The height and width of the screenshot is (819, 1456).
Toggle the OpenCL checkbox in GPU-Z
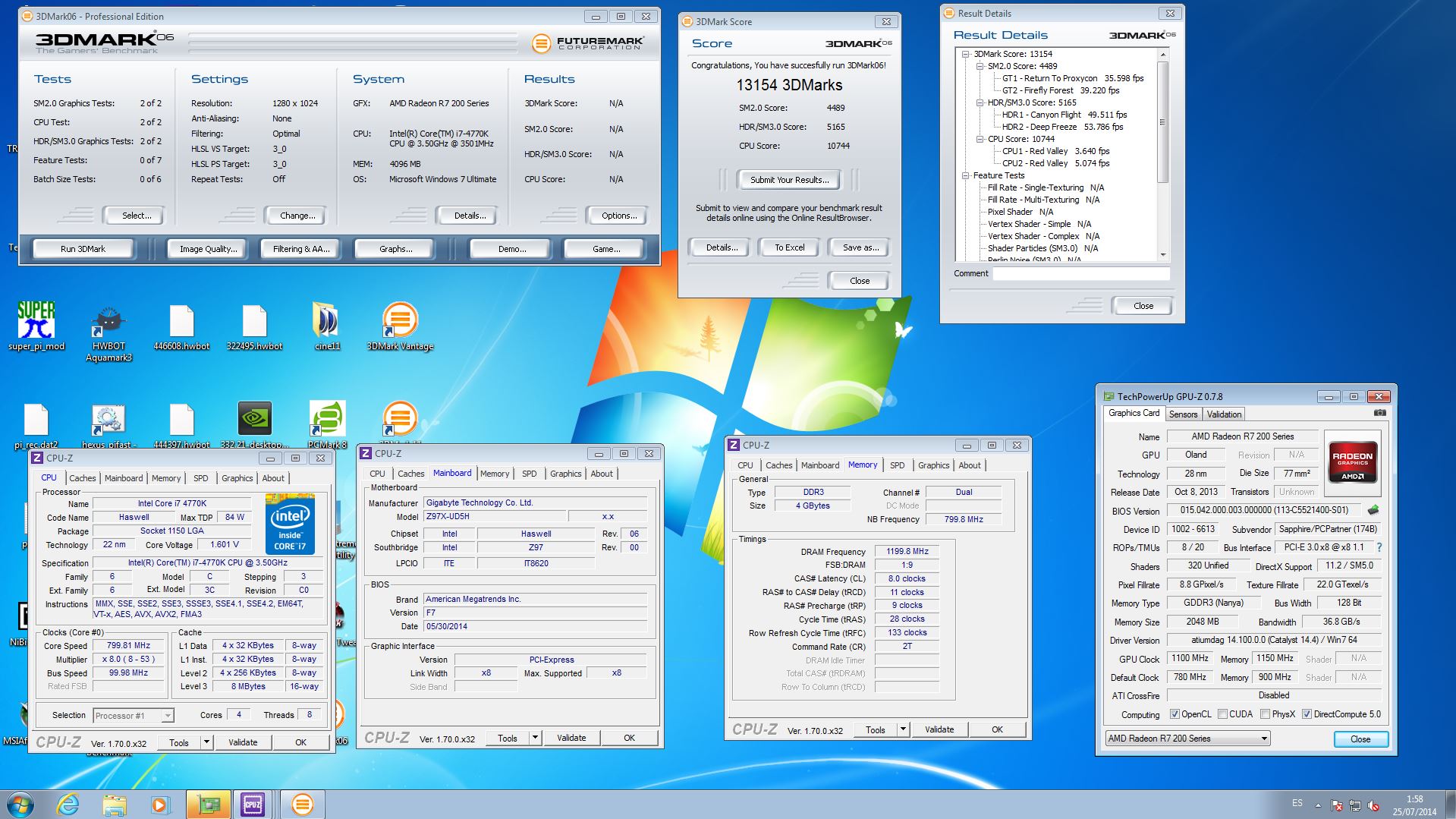tap(1175, 714)
